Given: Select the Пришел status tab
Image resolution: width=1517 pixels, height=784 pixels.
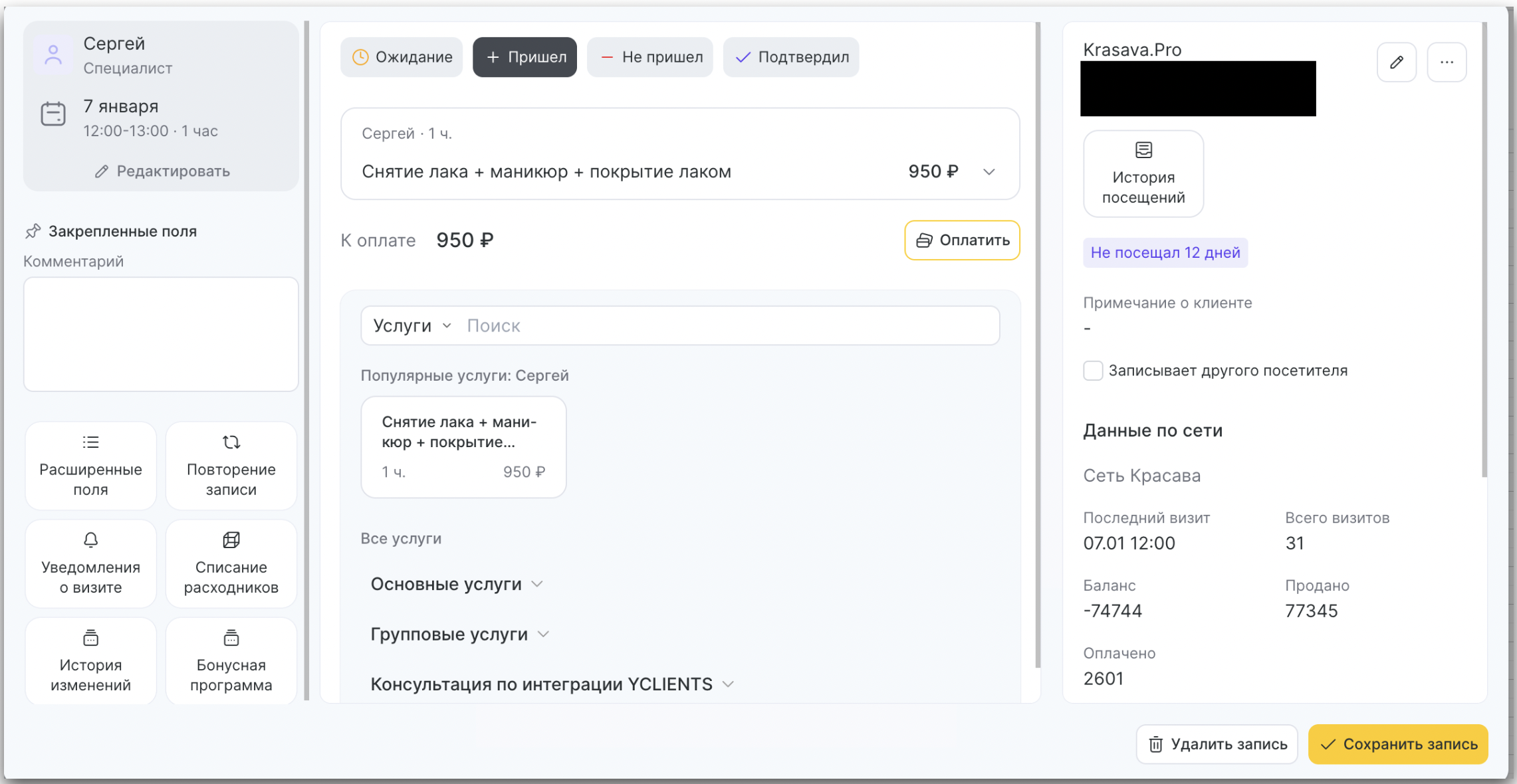Looking at the screenshot, I should tap(525, 57).
